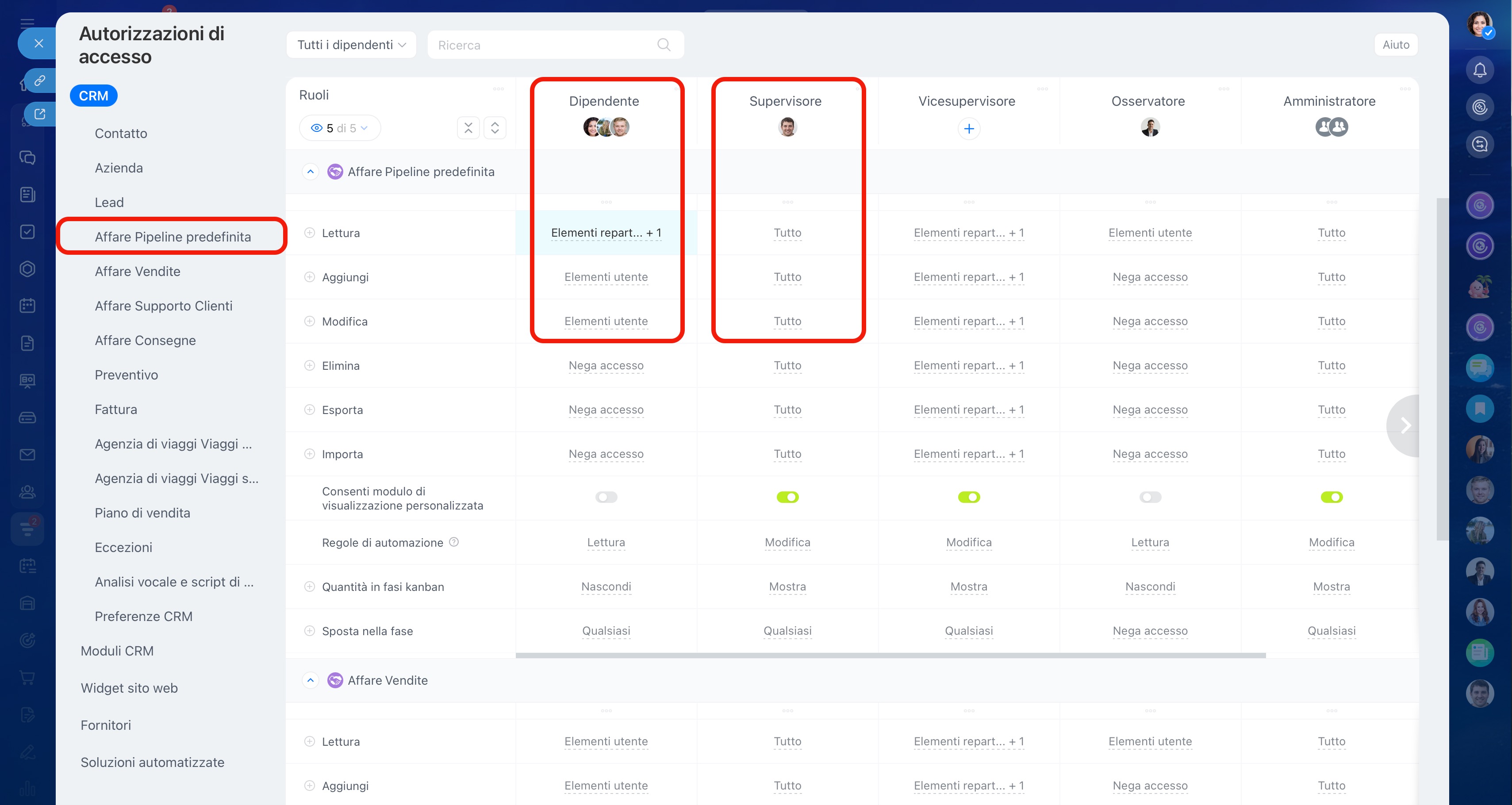
Task: Click the horizontal table scrollbar
Action: click(890, 655)
